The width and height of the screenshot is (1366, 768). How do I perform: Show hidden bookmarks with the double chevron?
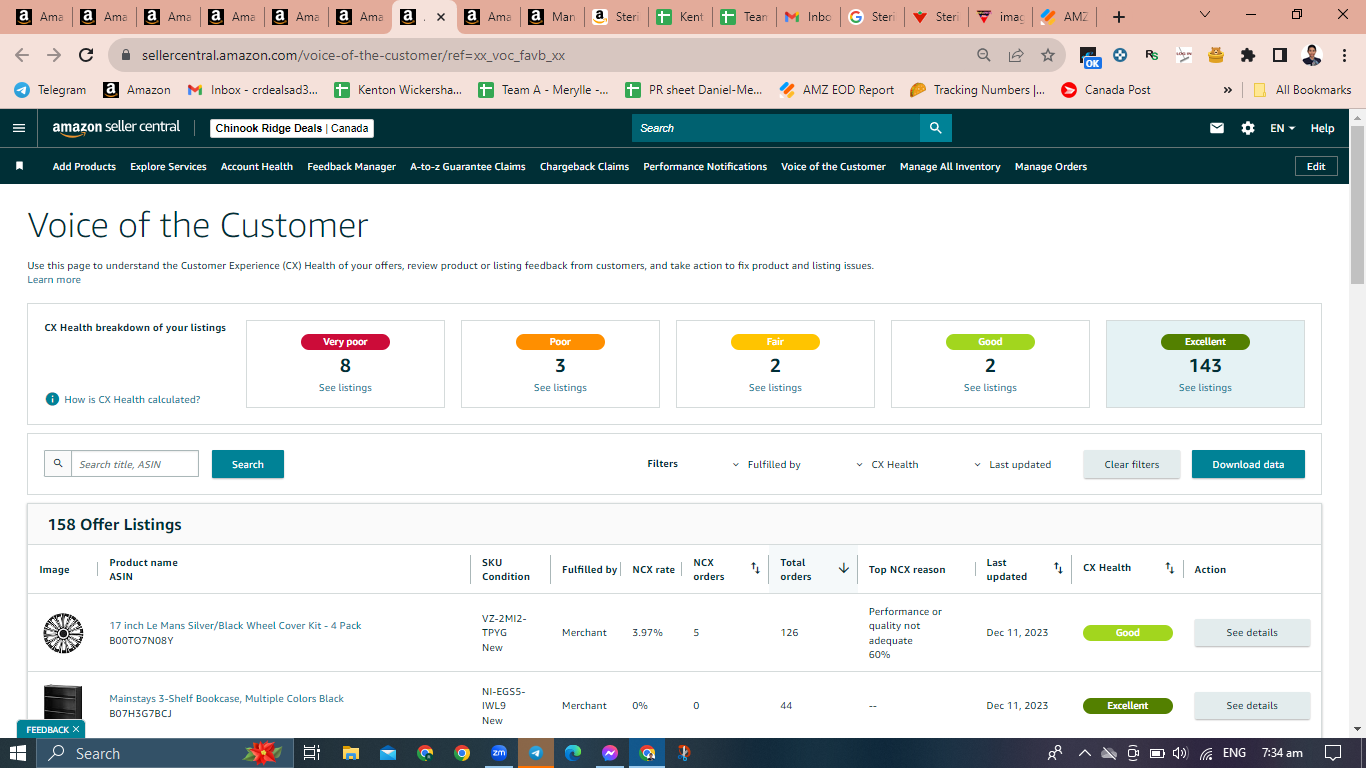pyautogui.click(x=1227, y=90)
